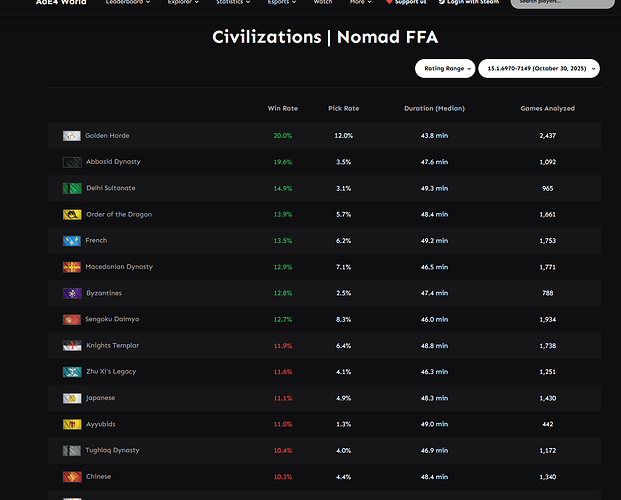Screen dimensions: 621x500
Task: Click the Delhi Sultanate green flag icon
Action: (x=71, y=188)
